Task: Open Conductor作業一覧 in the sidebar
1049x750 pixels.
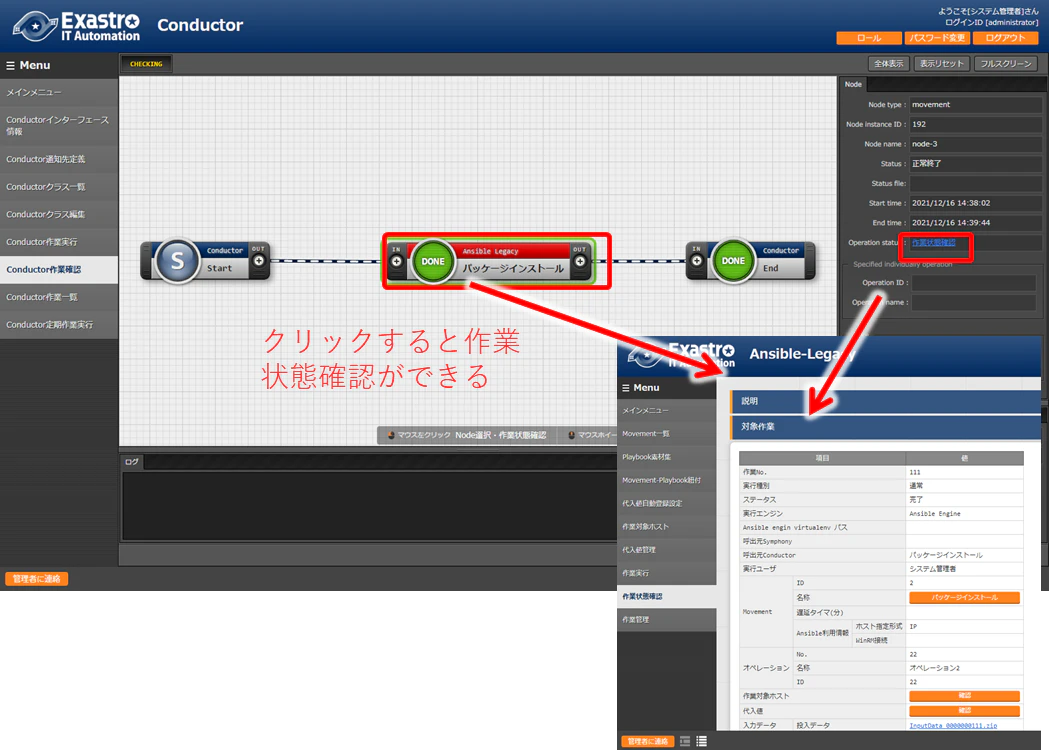Action: pyautogui.click(x=59, y=297)
